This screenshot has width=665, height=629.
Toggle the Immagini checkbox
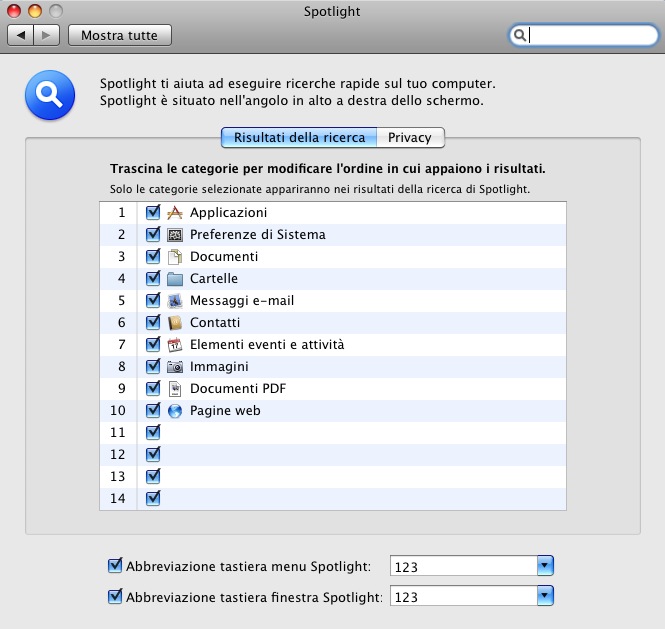153,366
